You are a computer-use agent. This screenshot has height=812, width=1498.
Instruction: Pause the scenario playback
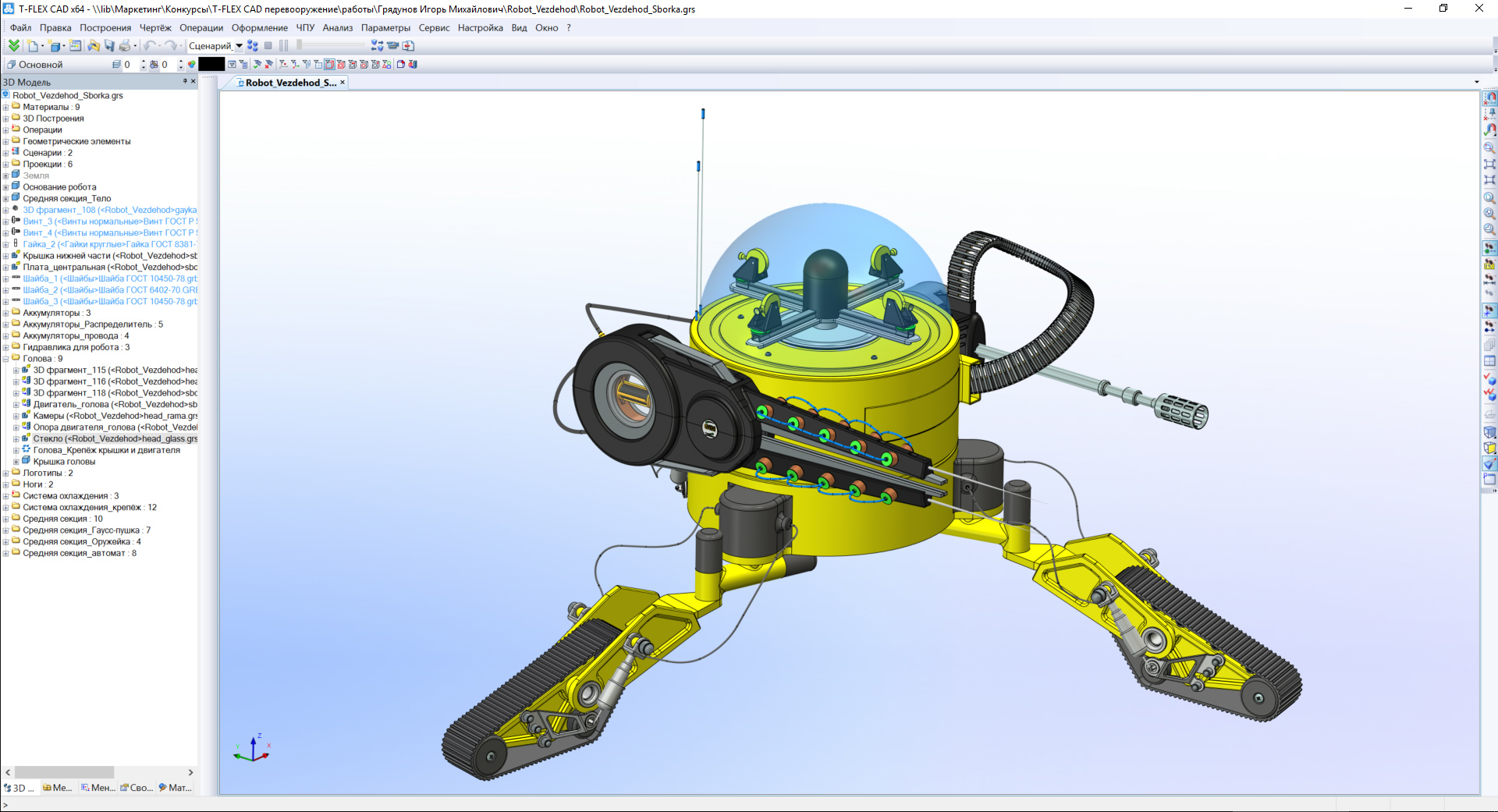click(283, 46)
